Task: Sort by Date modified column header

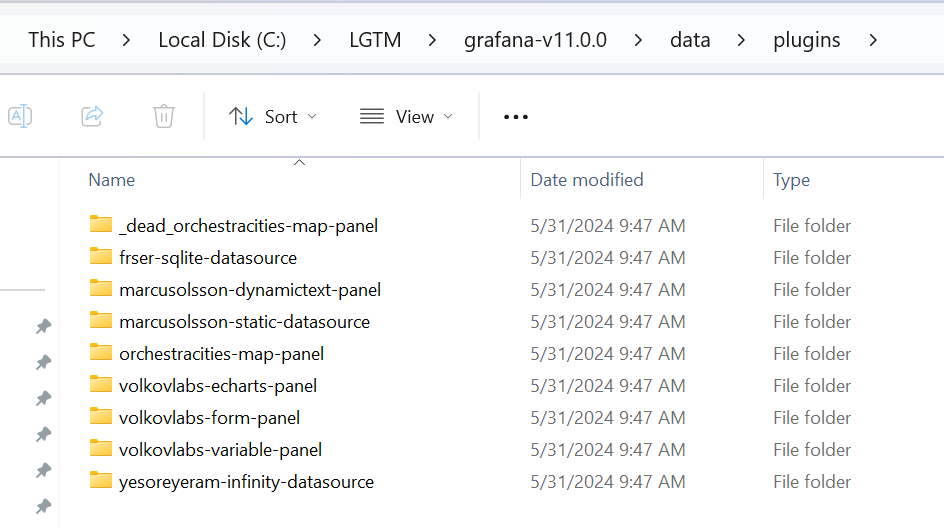Action: coord(587,180)
